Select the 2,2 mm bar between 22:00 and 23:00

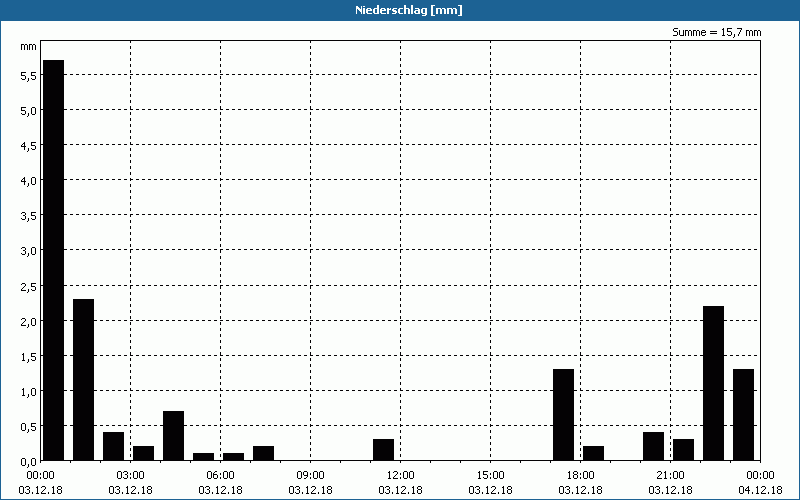pyautogui.click(x=713, y=383)
